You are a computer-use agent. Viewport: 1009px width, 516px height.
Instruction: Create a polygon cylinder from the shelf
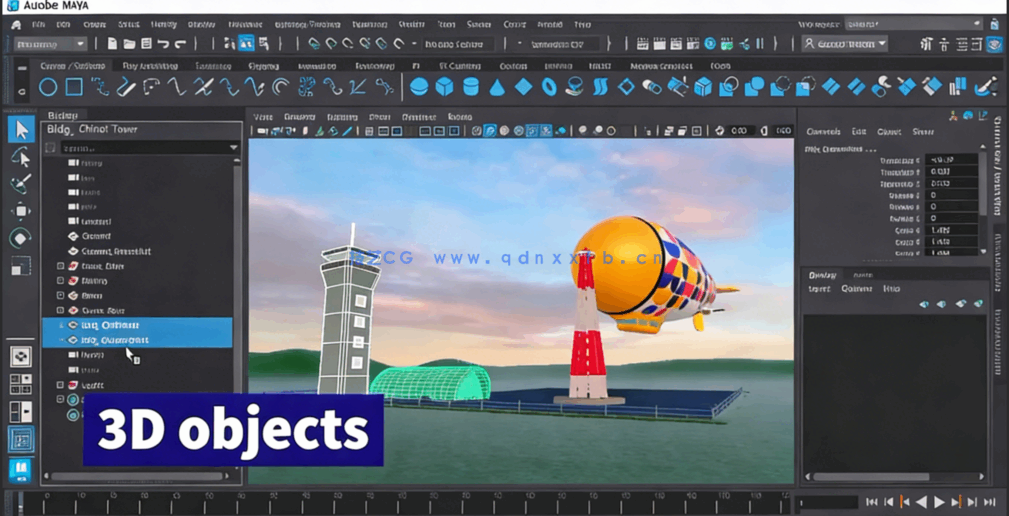(471, 87)
